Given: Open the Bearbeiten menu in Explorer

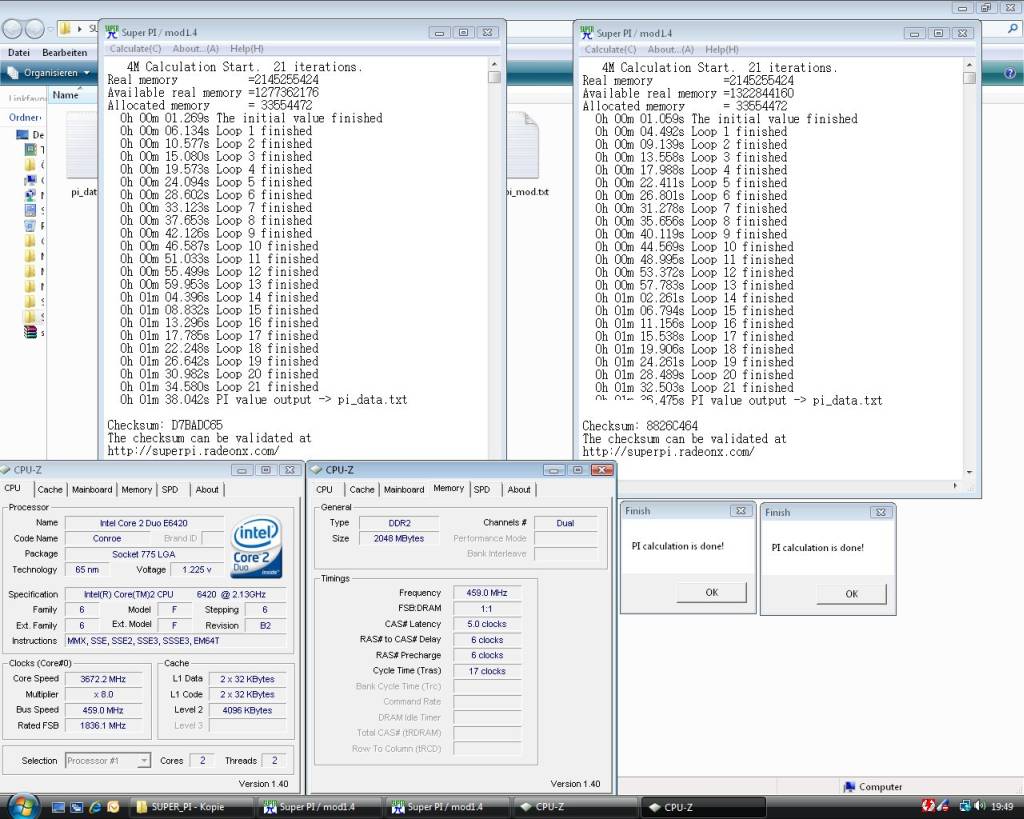Looking at the screenshot, I should tap(65, 52).
